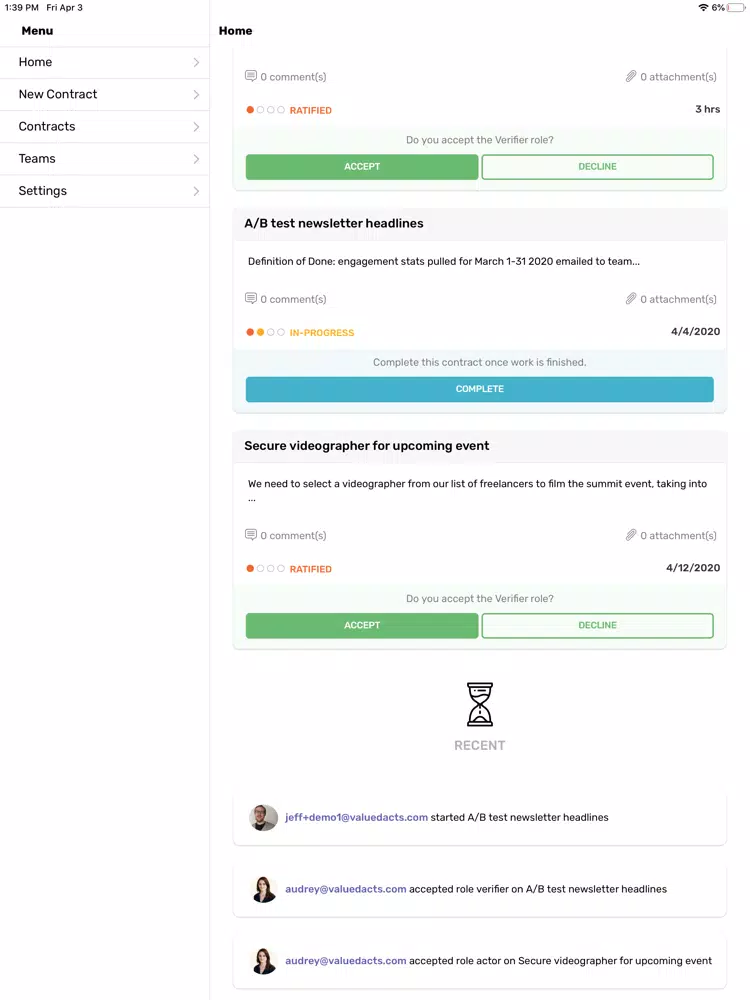Expand the Settings chevron arrow
This screenshot has height=1000, width=750.
click(196, 191)
